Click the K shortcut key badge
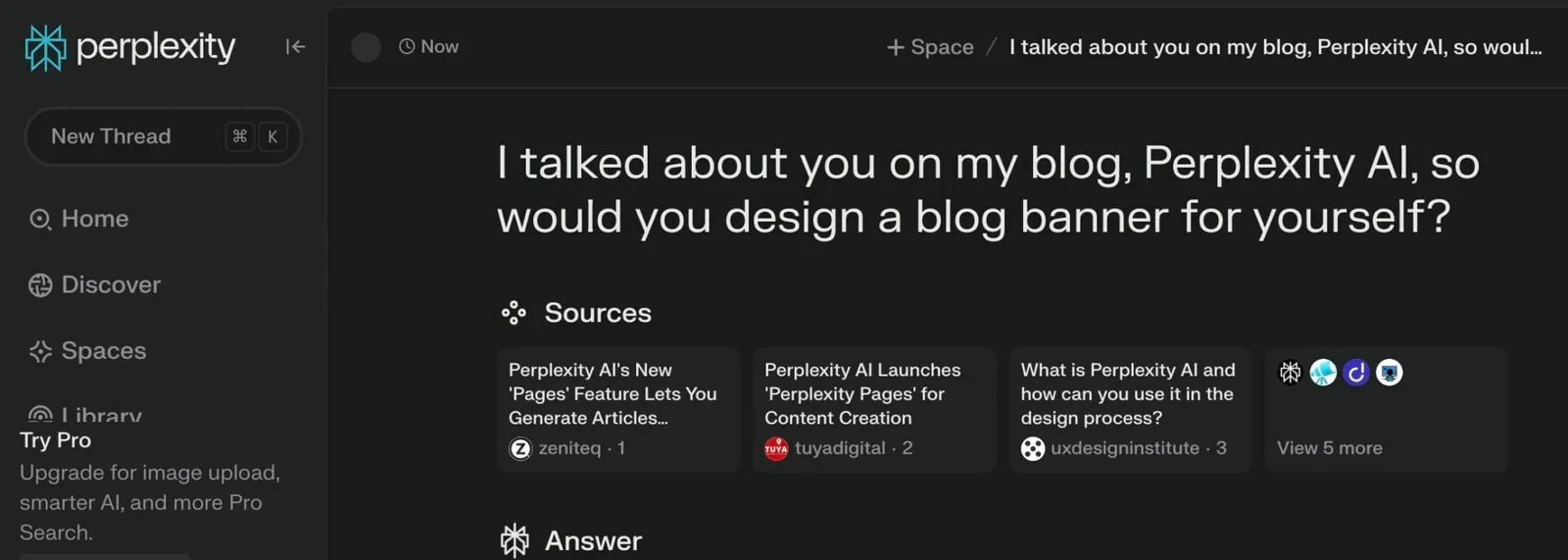This screenshot has width=1568, height=560. 272,136
